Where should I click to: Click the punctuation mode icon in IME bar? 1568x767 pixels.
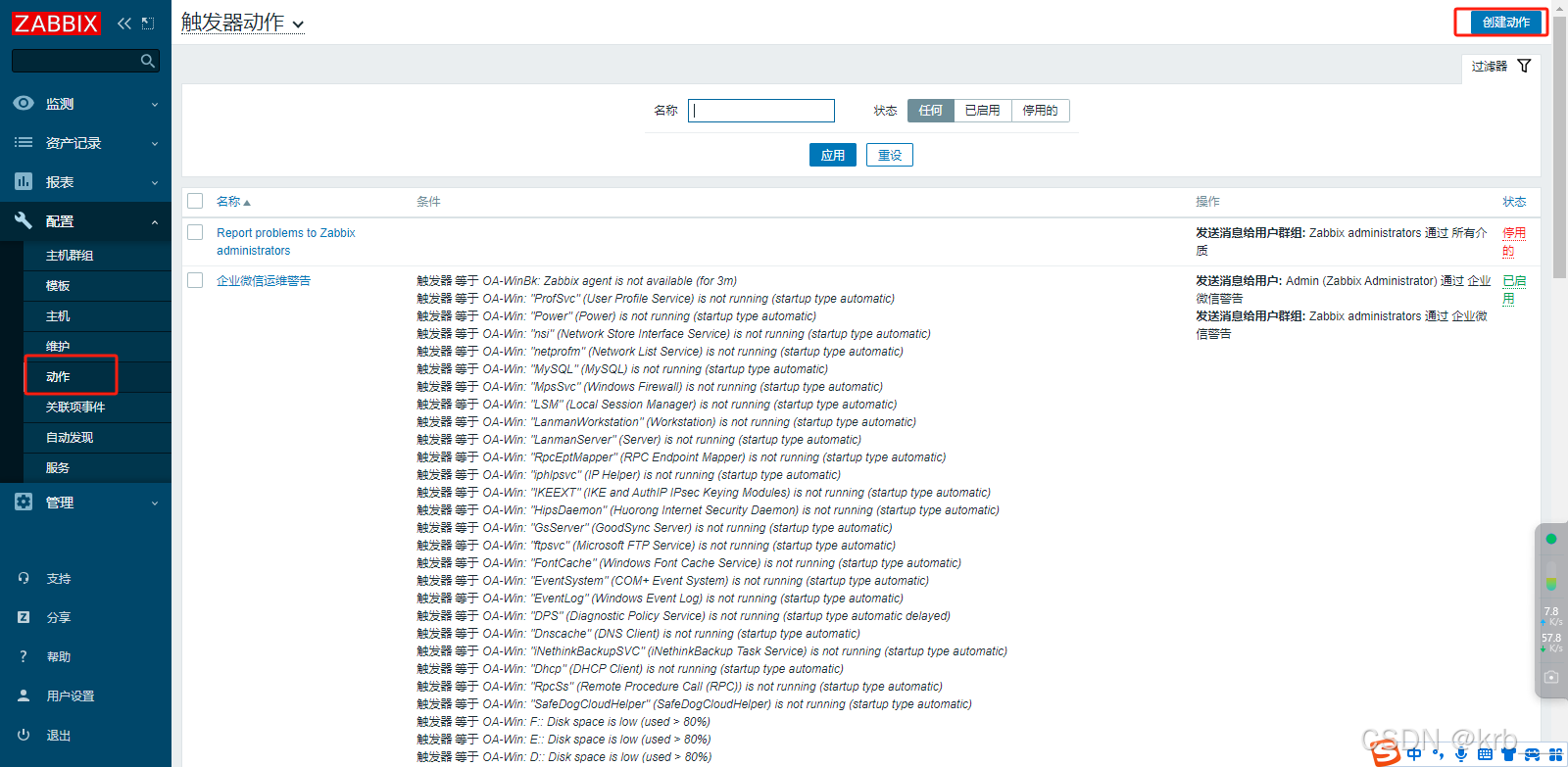(x=1438, y=754)
